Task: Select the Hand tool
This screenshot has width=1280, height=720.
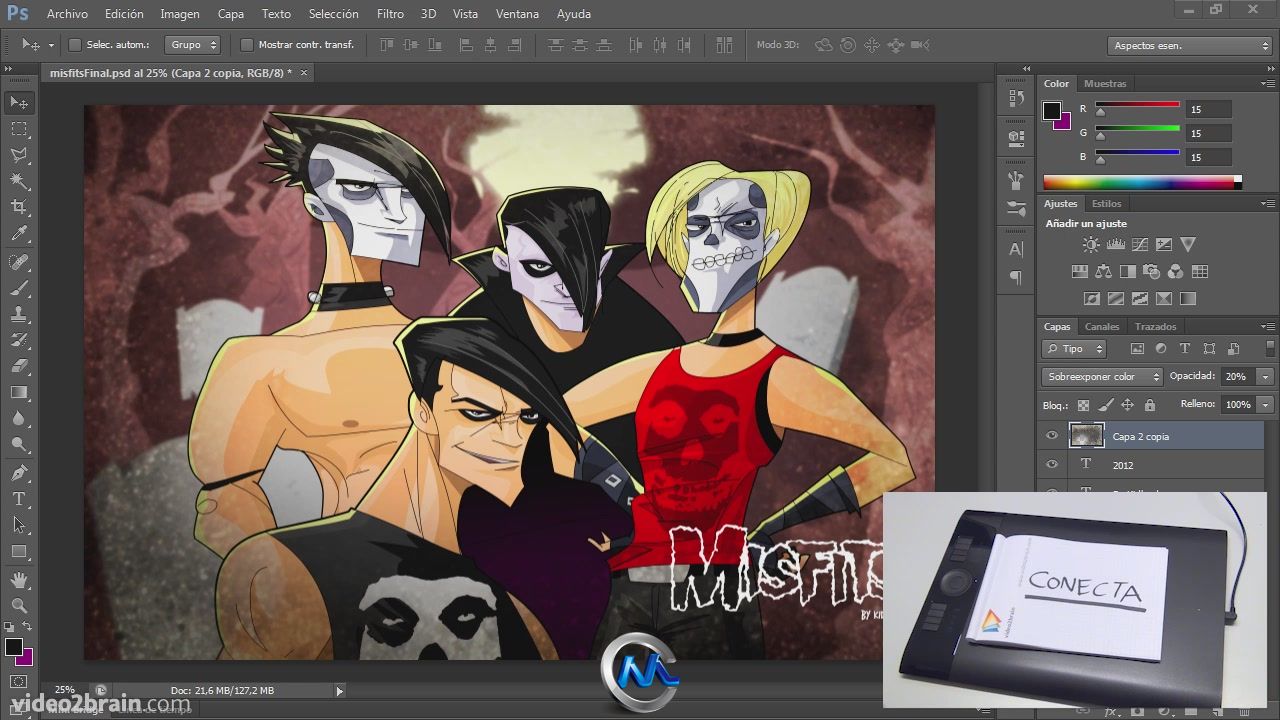Action: click(19, 579)
